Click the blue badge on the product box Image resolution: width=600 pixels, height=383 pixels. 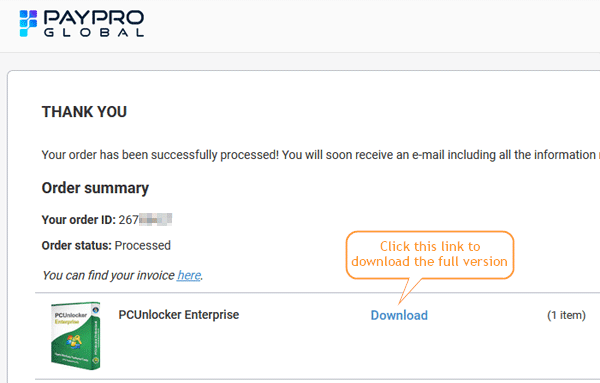[x=96, y=310]
